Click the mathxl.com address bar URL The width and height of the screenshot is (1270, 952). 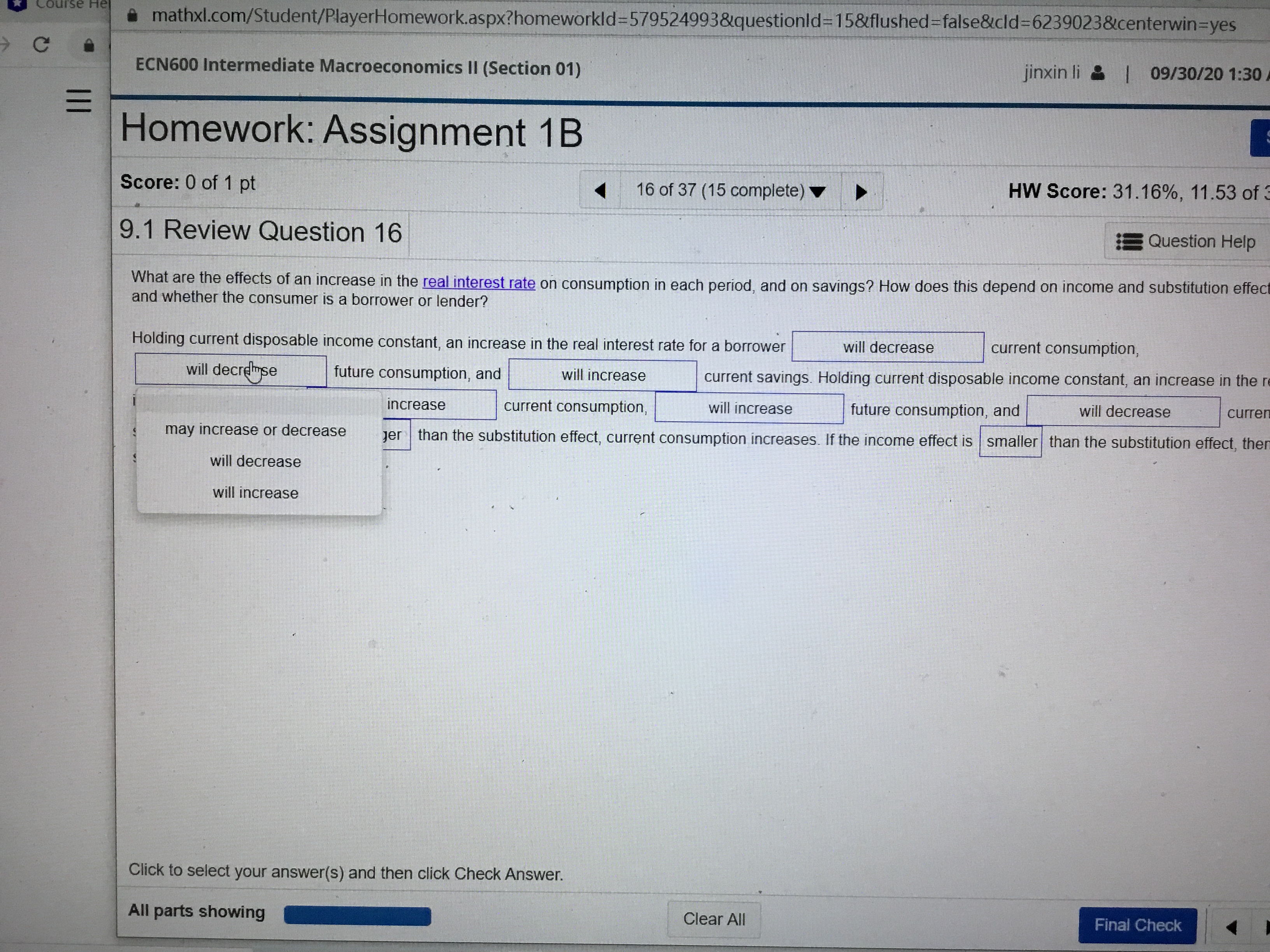(x=694, y=20)
